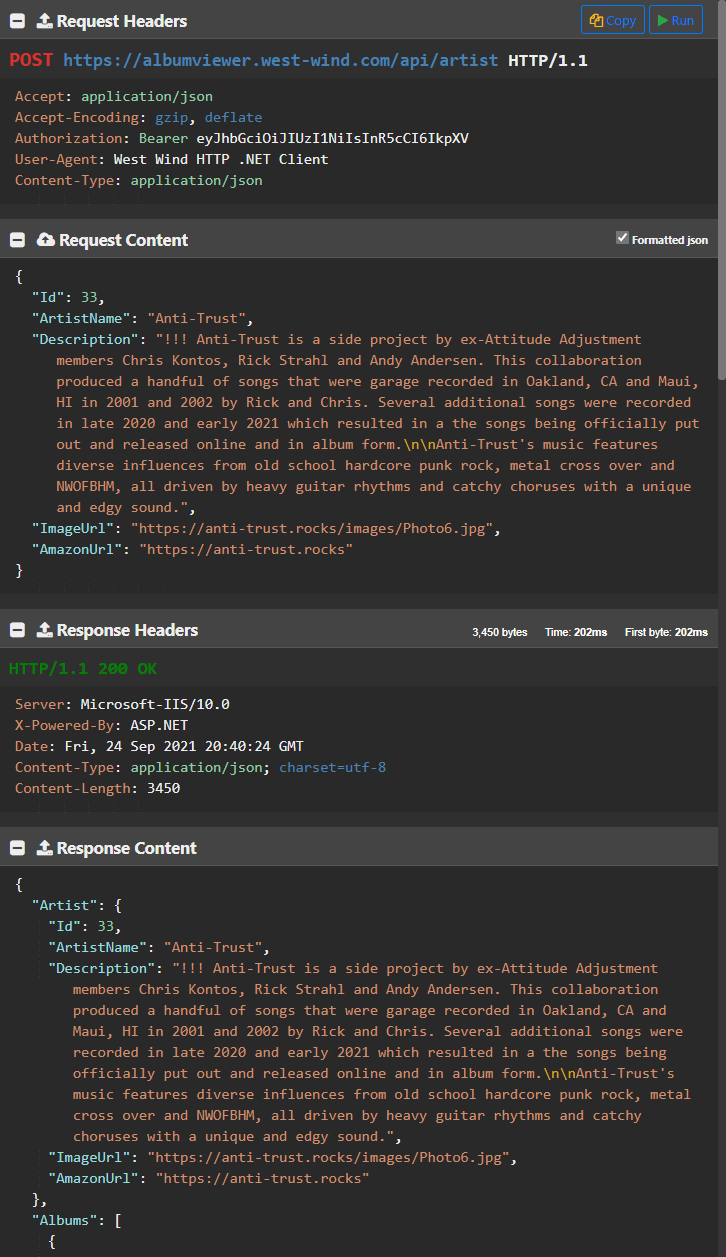
Task: Click the upload icon beside Request Headers
Action: 44,21
